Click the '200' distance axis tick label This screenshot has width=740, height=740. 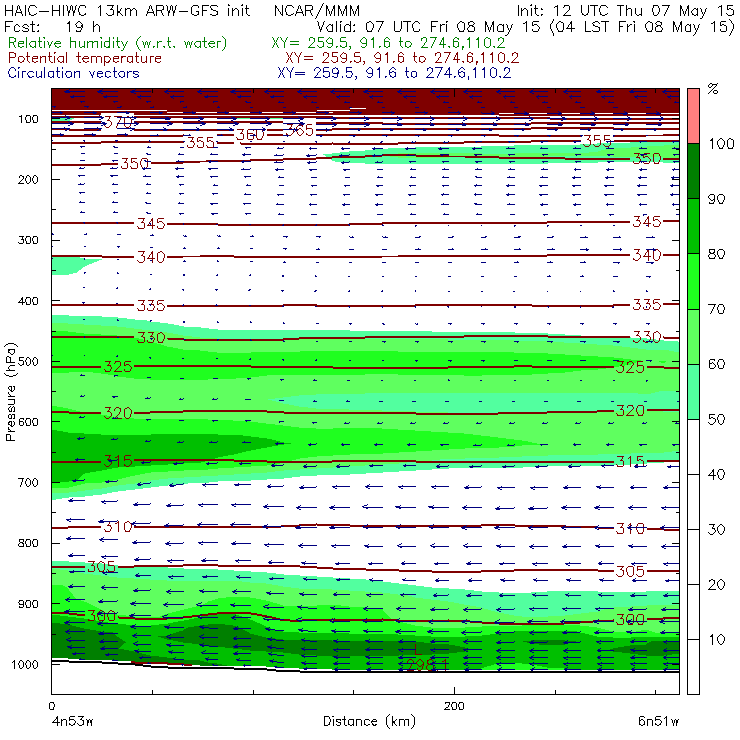(x=454, y=706)
